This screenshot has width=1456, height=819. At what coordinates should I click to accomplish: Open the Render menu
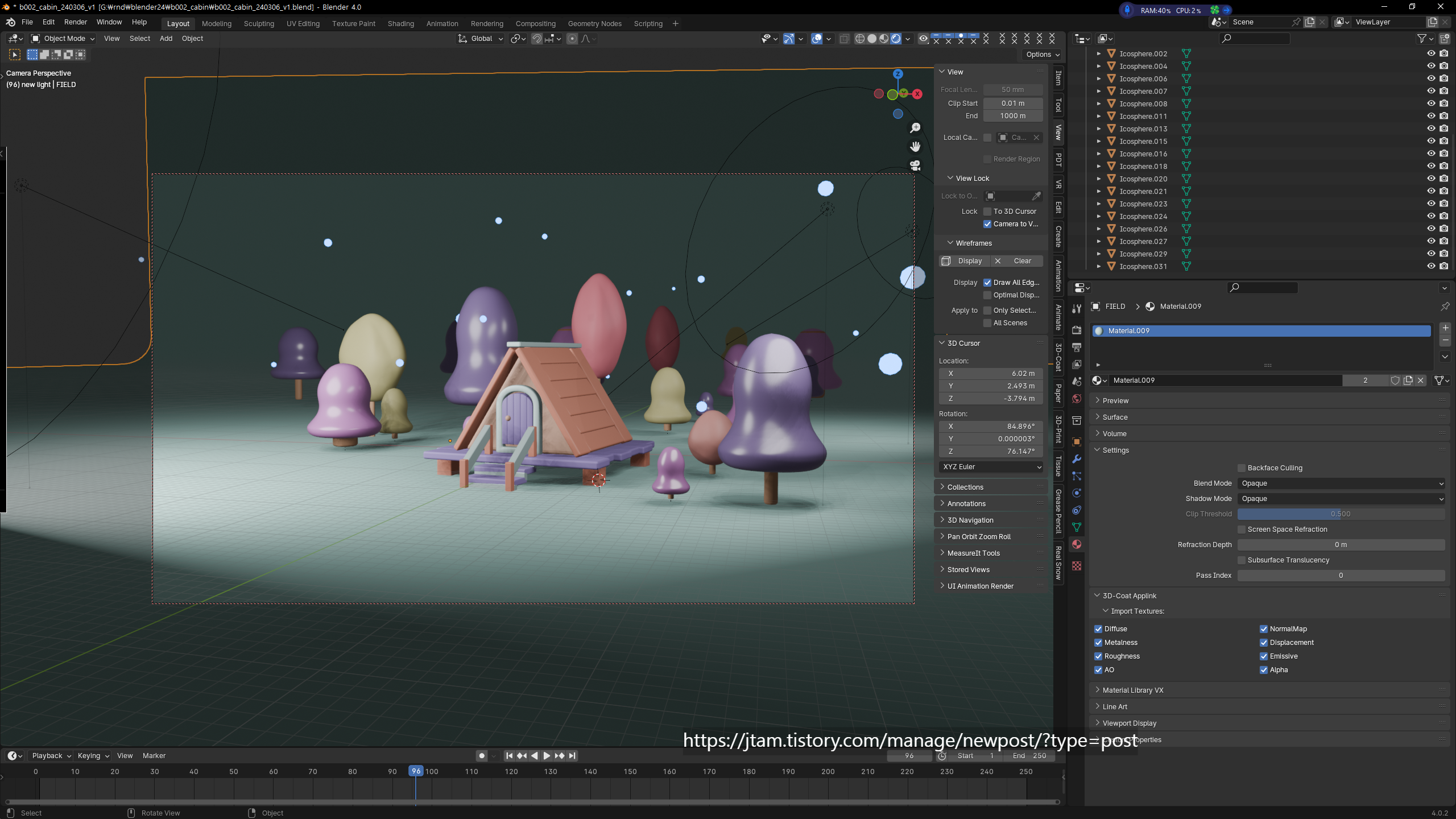coord(76,22)
